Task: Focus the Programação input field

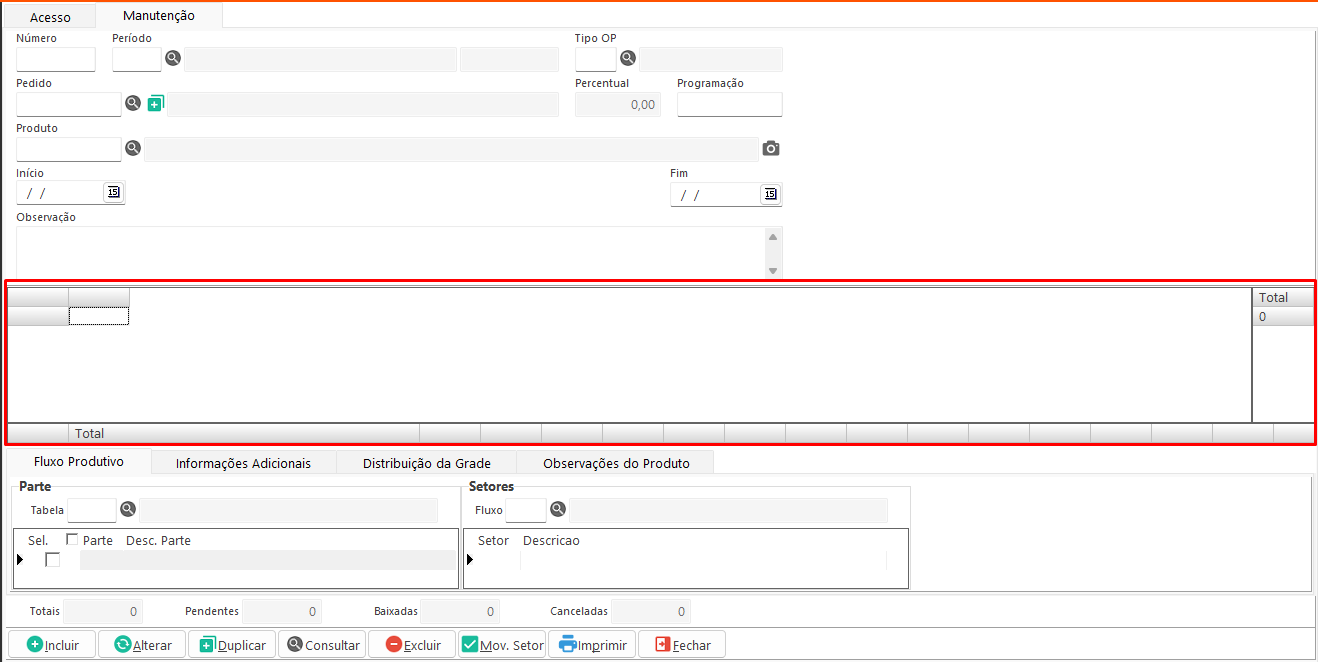Action: click(729, 104)
